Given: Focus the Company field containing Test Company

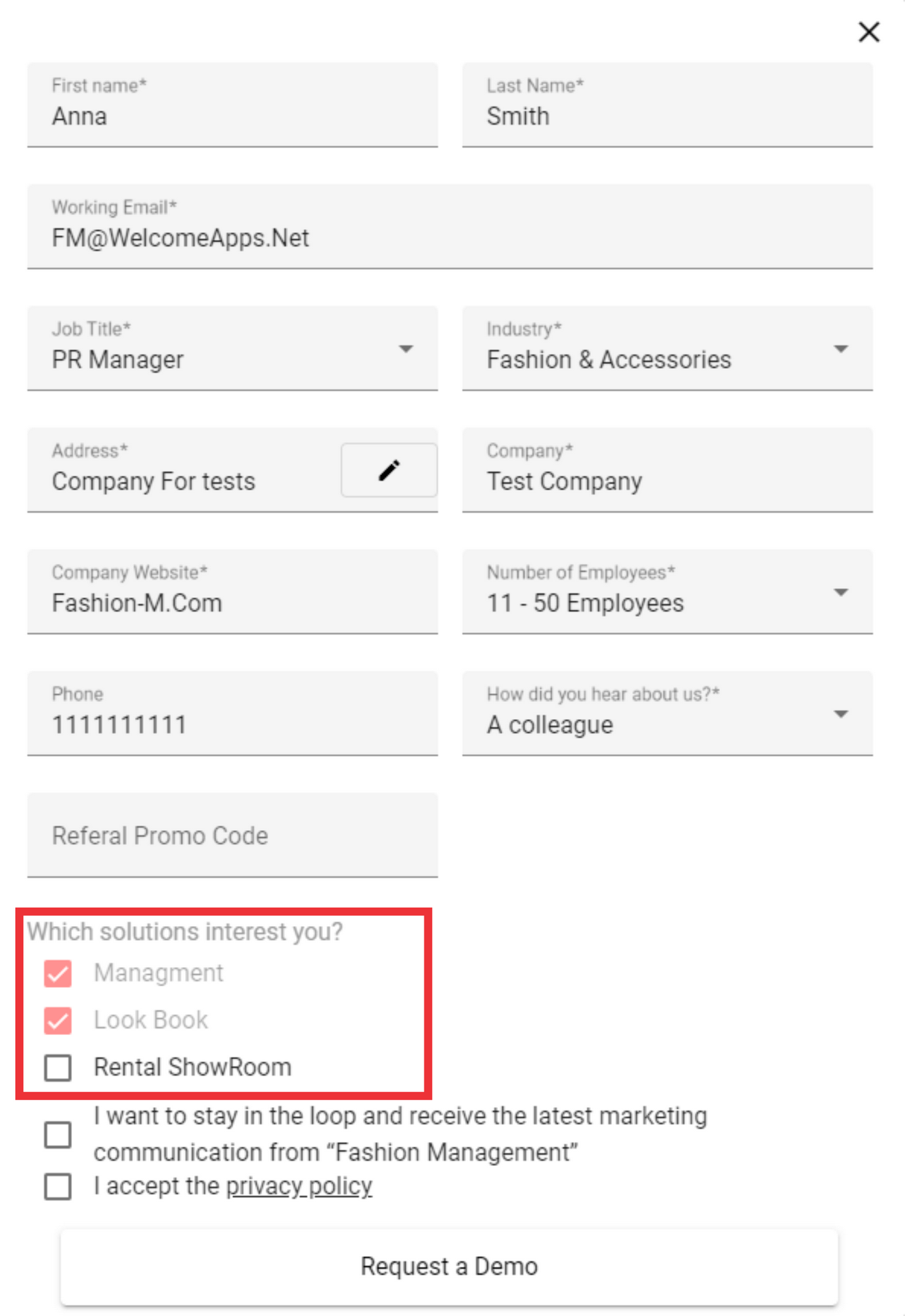Looking at the screenshot, I should pyautogui.click(x=667, y=470).
